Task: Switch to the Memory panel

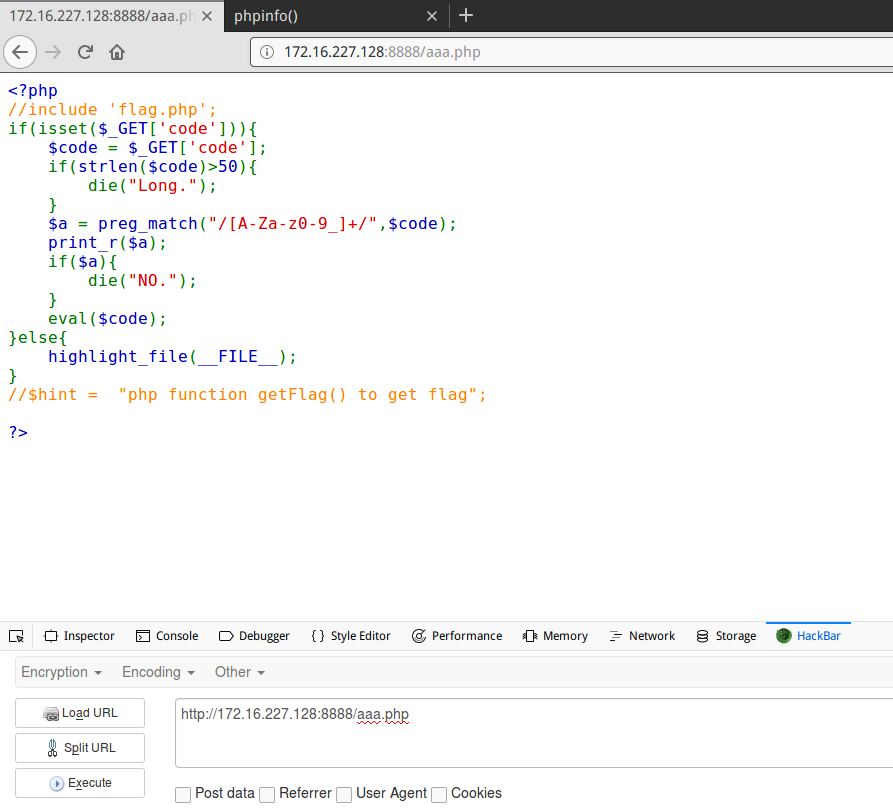Action: (x=555, y=636)
